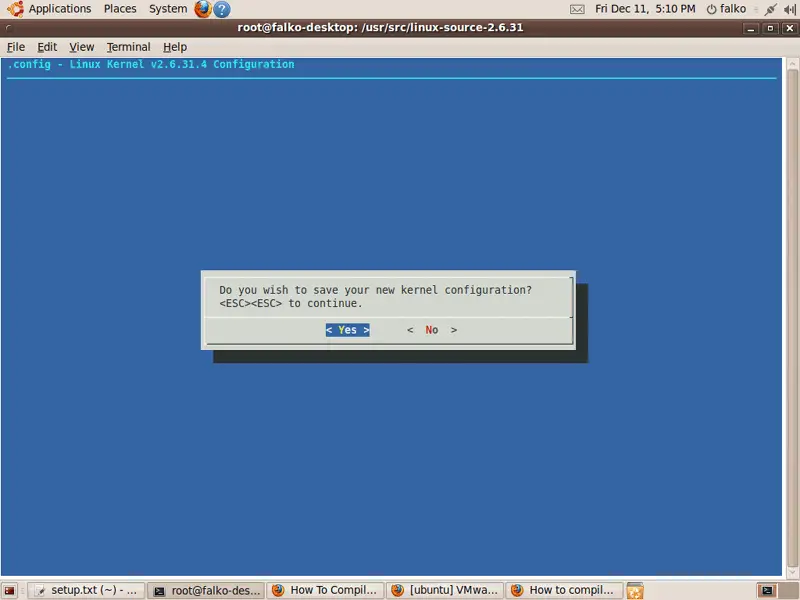Image resolution: width=800 pixels, height=600 pixels.
Task: Open the View menu
Action: click(x=82, y=47)
